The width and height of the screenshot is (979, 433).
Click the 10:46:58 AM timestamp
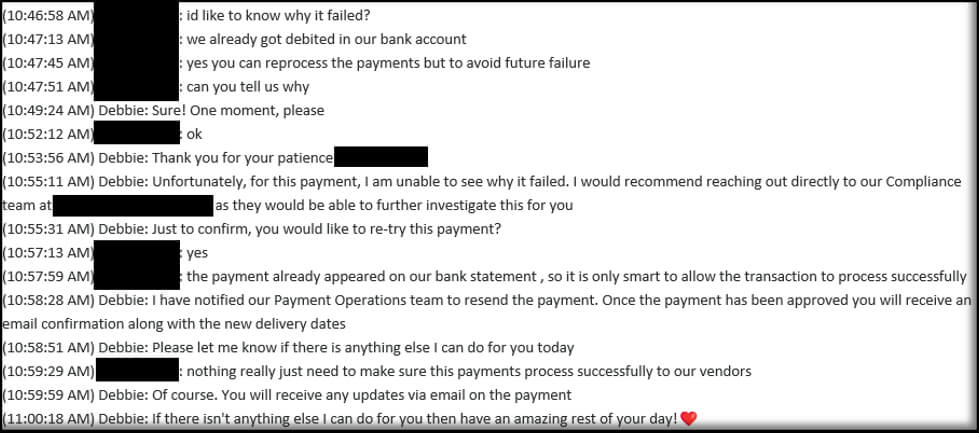[47, 16]
